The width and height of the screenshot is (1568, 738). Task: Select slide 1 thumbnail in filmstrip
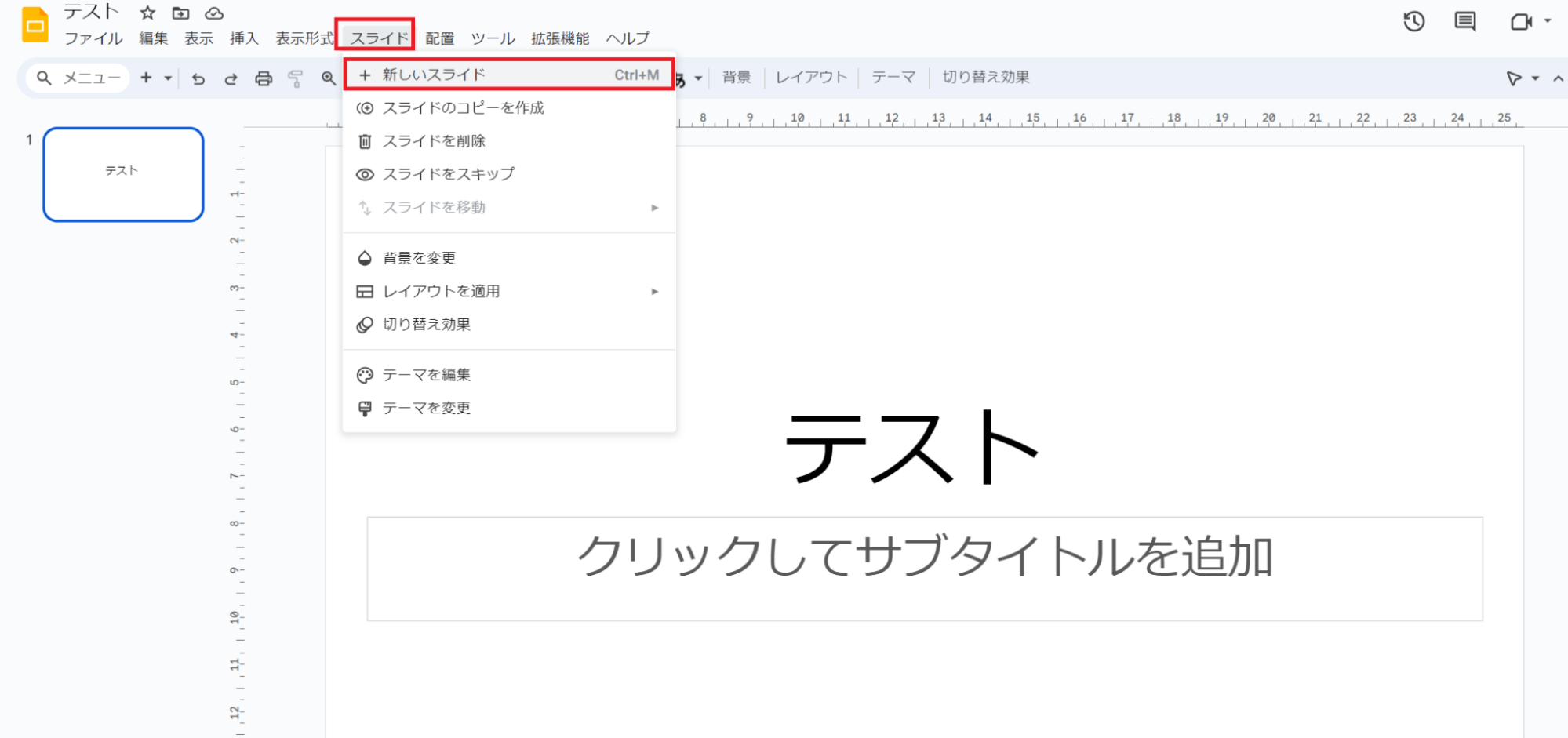tap(124, 174)
